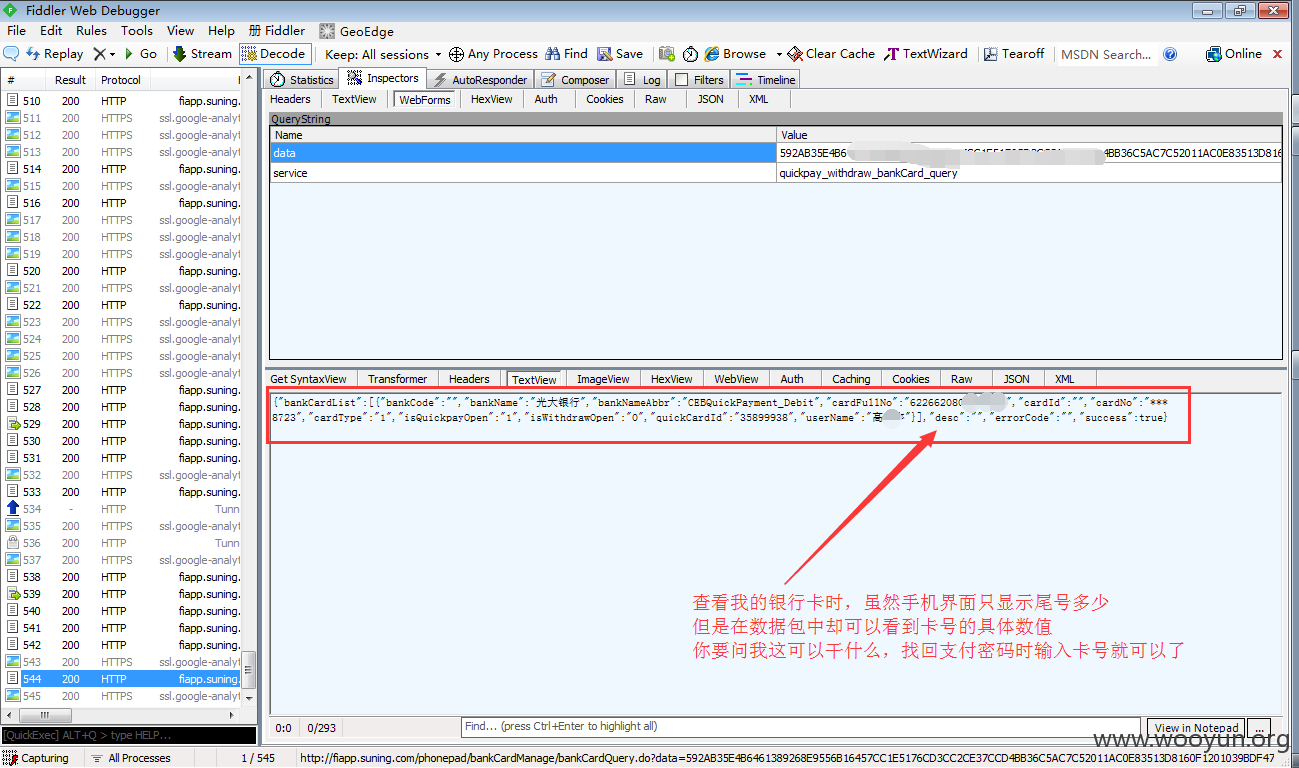Open the Rules menu
This screenshot has height=768, width=1299.
[x=91, y=31]
